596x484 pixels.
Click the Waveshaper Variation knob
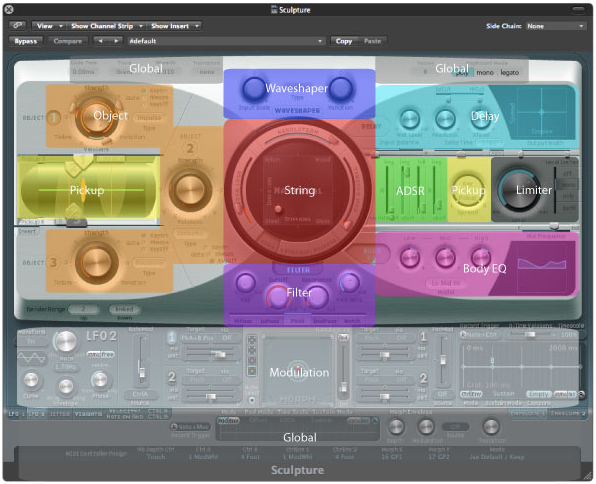341,89
